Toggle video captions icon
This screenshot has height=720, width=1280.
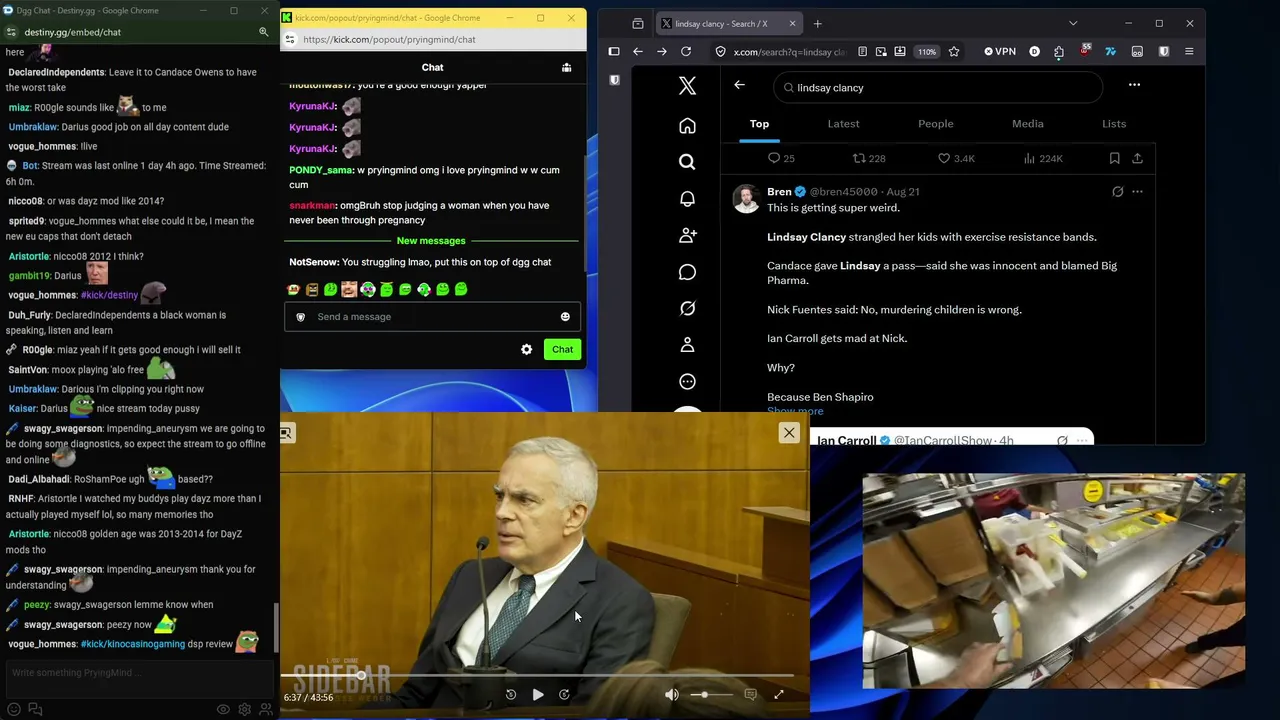pos(750,694)
